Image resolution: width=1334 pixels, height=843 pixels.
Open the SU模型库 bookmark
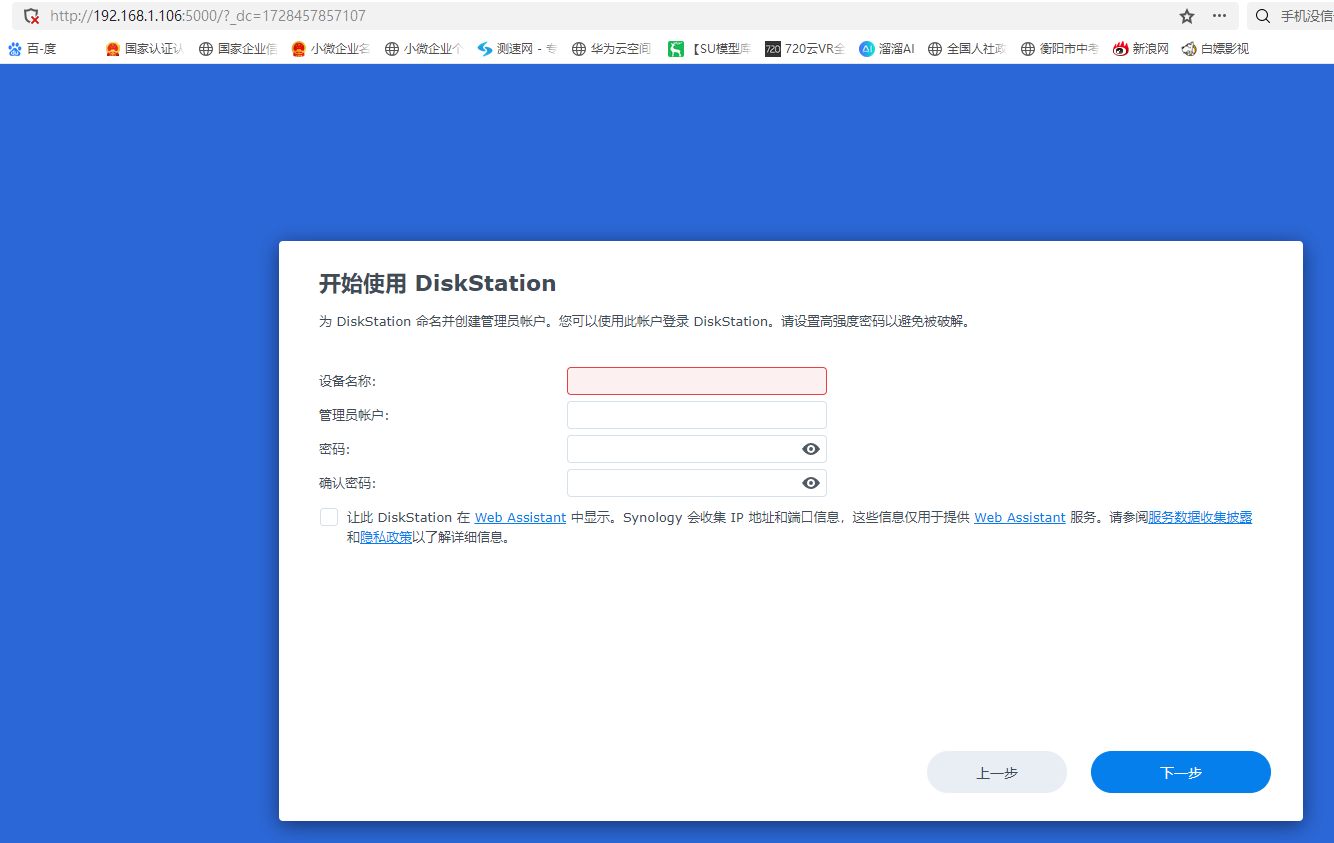(709, 48)
